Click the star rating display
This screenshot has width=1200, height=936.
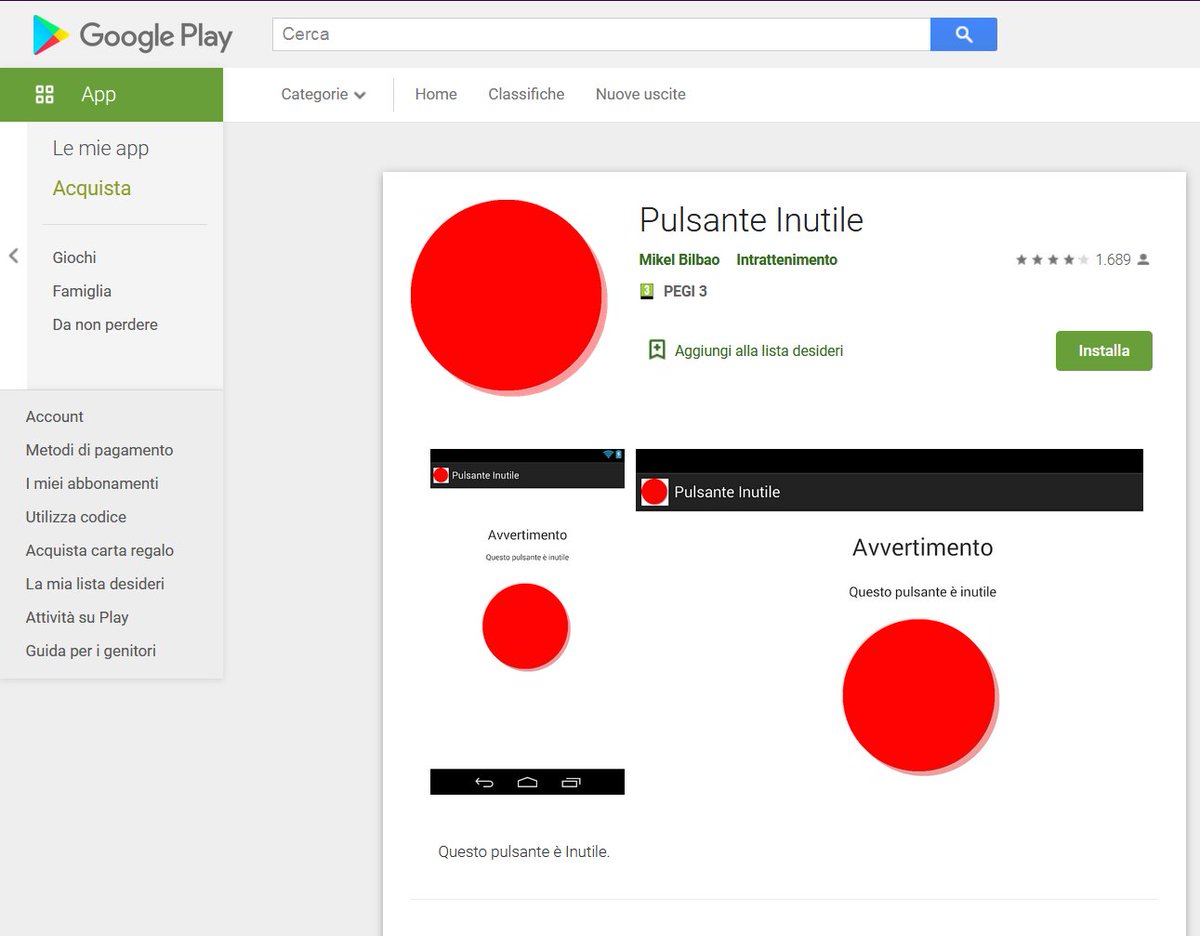(x=1052, y=260)
